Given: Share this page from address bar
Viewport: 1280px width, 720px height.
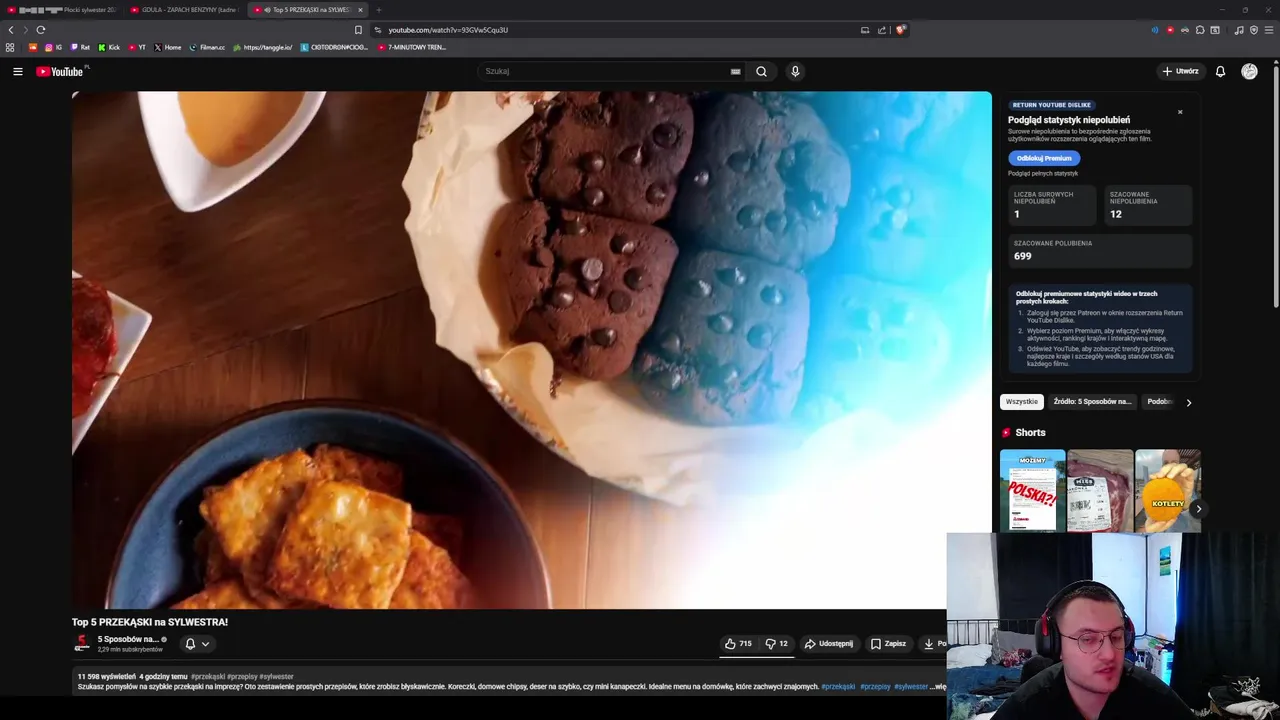Looking at the screenshot, I should coord(882,30).
